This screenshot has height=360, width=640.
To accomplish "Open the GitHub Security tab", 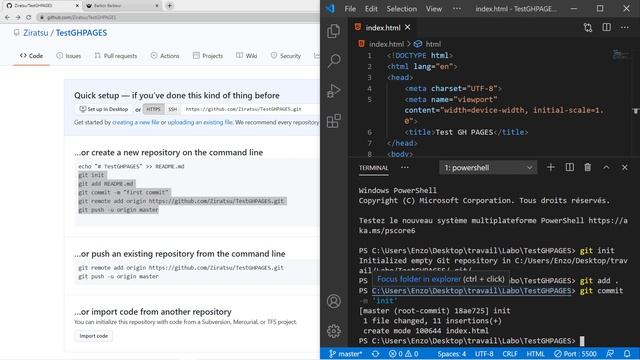I will [x=286, y=56].
